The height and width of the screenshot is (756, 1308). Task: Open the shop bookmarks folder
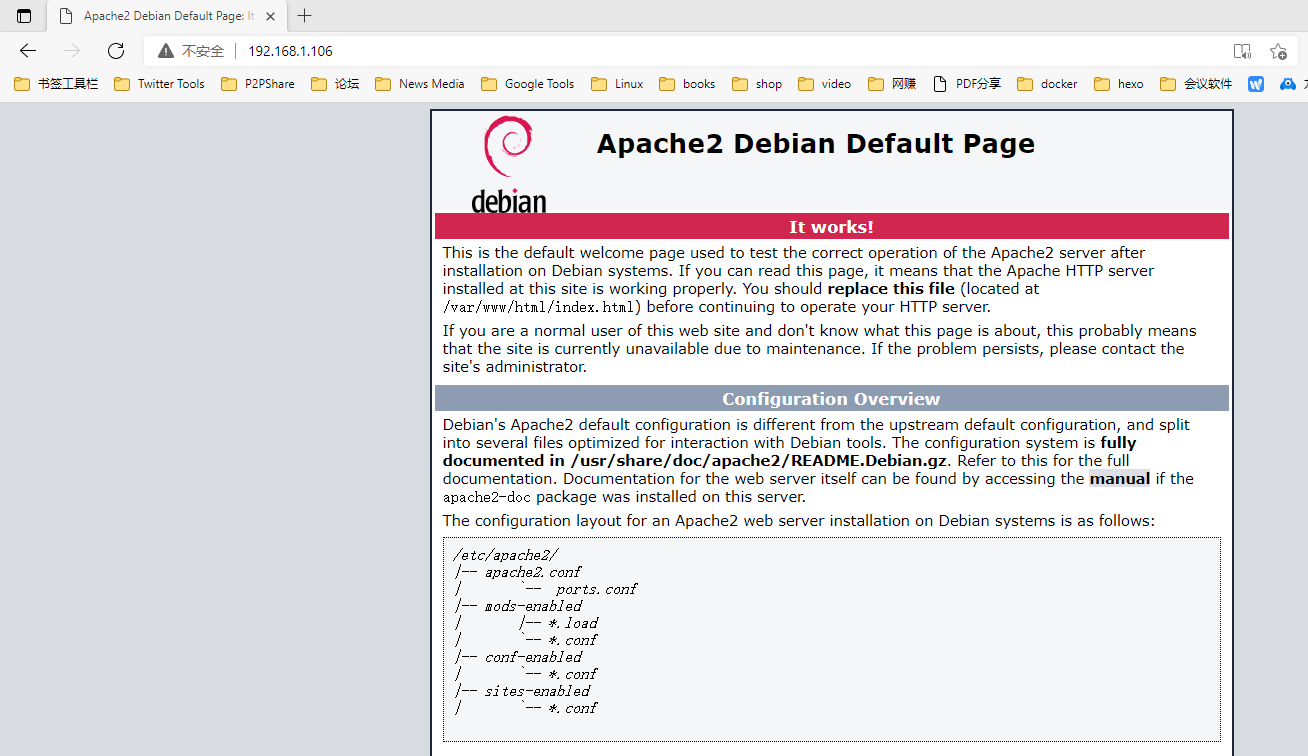coord(757,84)
